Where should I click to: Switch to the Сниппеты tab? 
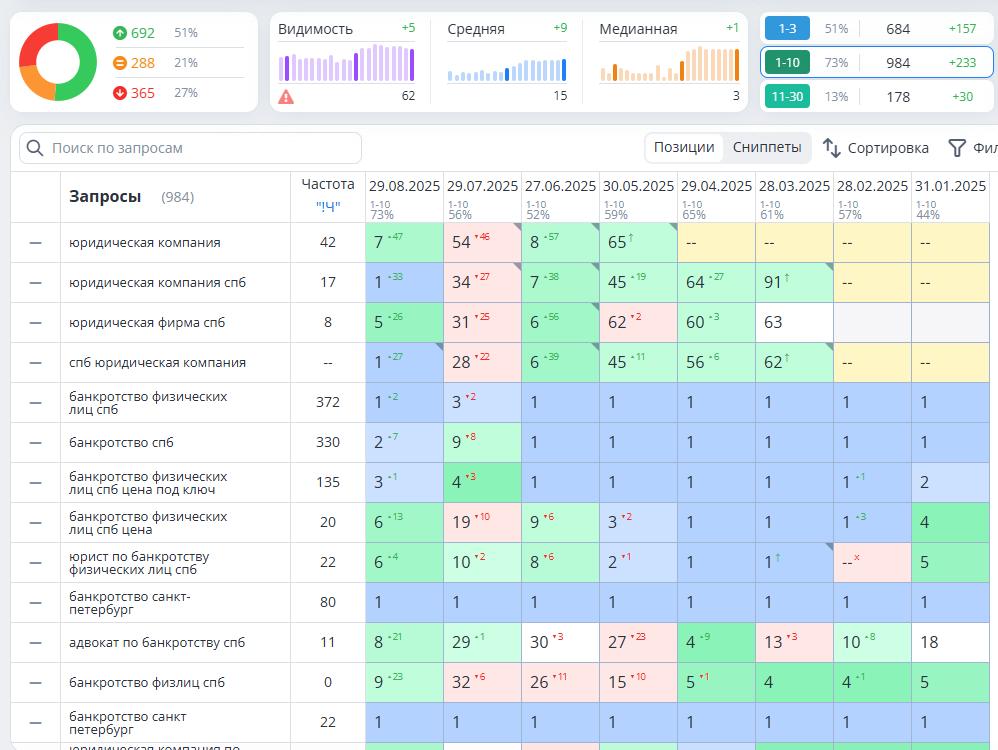[767, 147]
